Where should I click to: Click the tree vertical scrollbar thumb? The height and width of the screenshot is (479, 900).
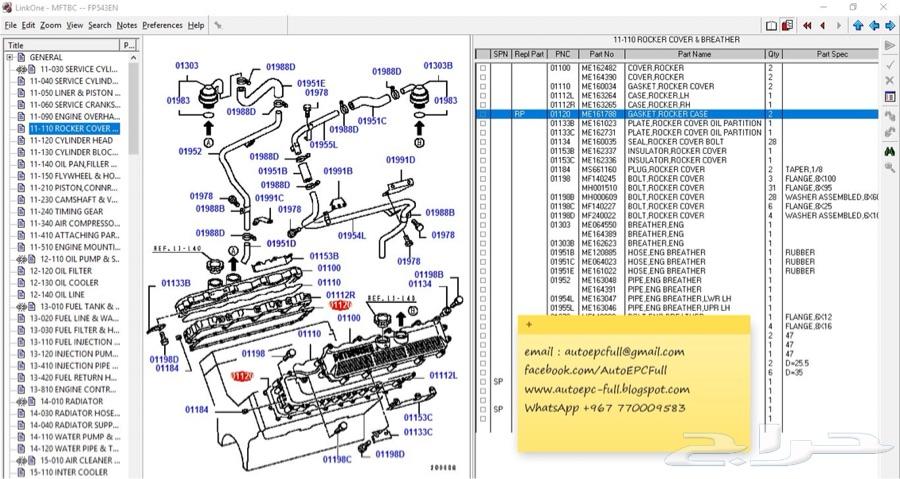point(134,108)
